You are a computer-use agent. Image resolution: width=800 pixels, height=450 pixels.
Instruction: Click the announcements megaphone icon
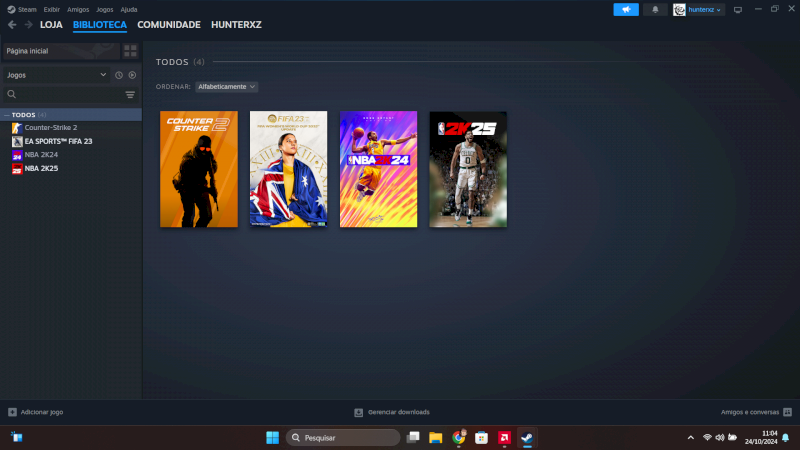(x=626, y=9)
